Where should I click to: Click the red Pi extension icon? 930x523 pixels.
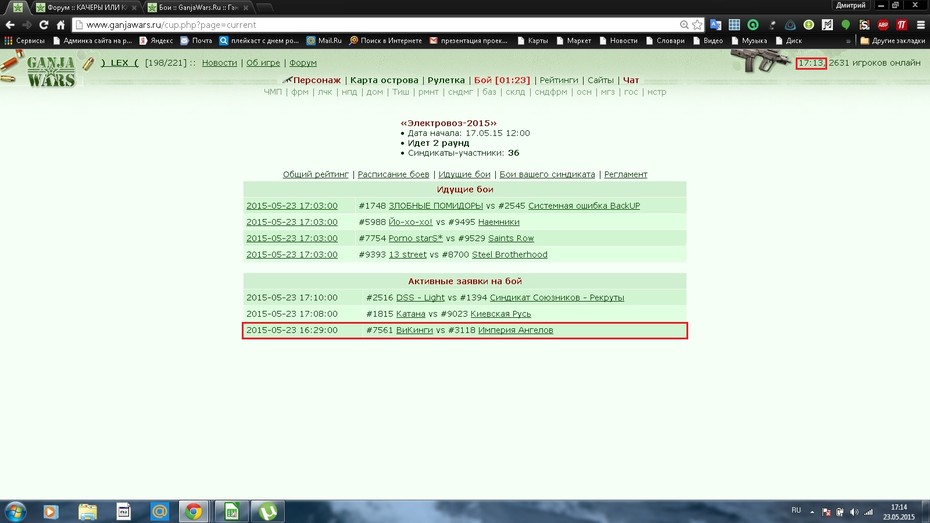point(902,25)
